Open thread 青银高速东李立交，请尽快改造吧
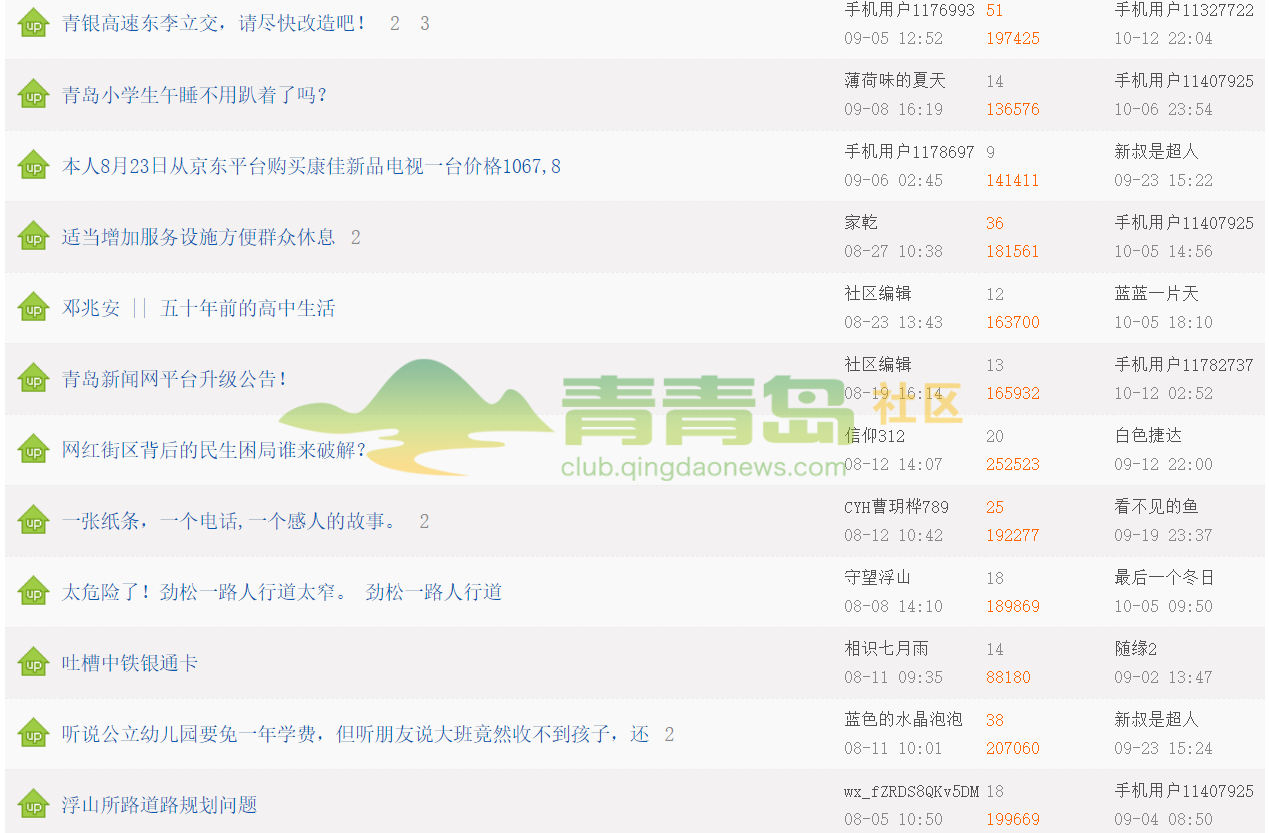Image resolution: width=1269 pixels, height=833 pixels. (214, 23)
